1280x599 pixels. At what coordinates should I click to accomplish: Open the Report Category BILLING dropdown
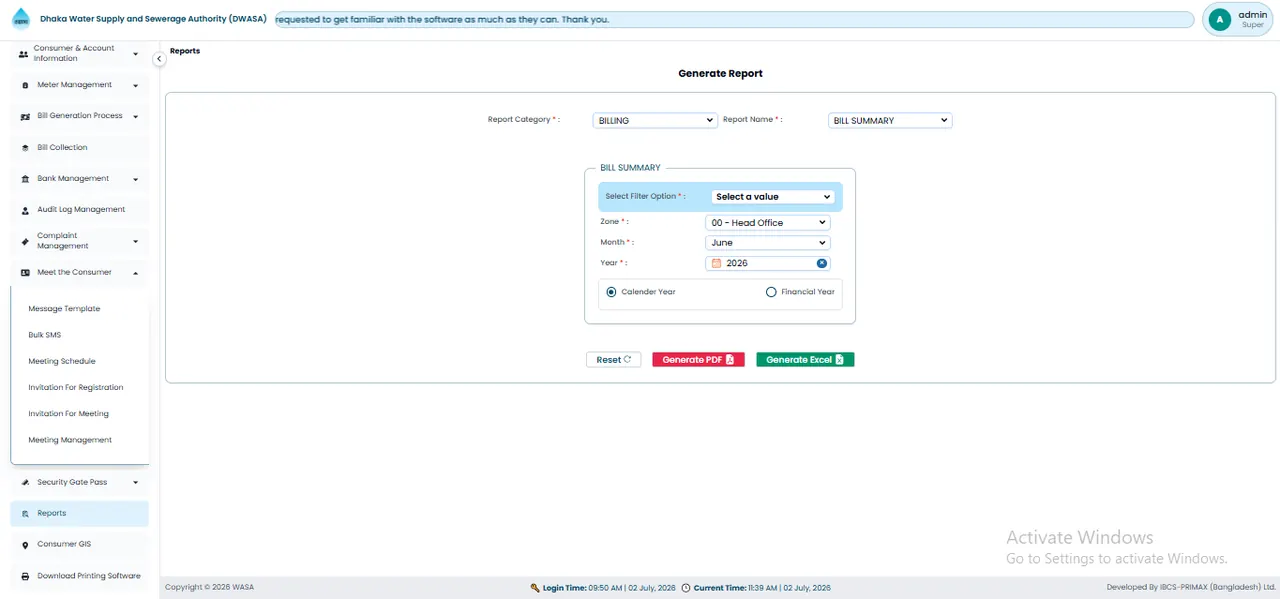point(655,120)
